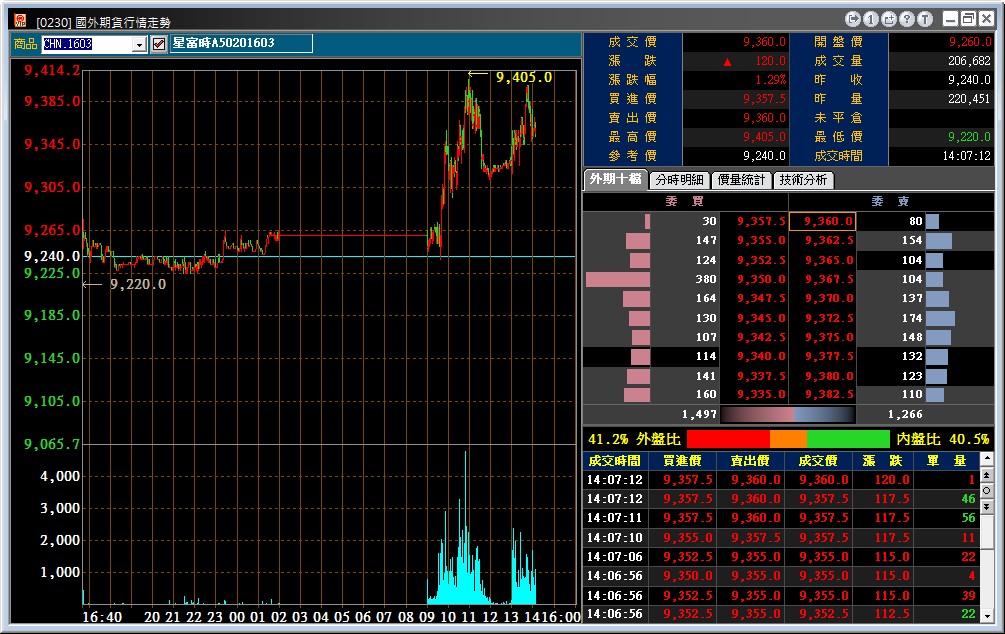
Task: Click the round "T" icon in title bar
Action: (924, 19)
